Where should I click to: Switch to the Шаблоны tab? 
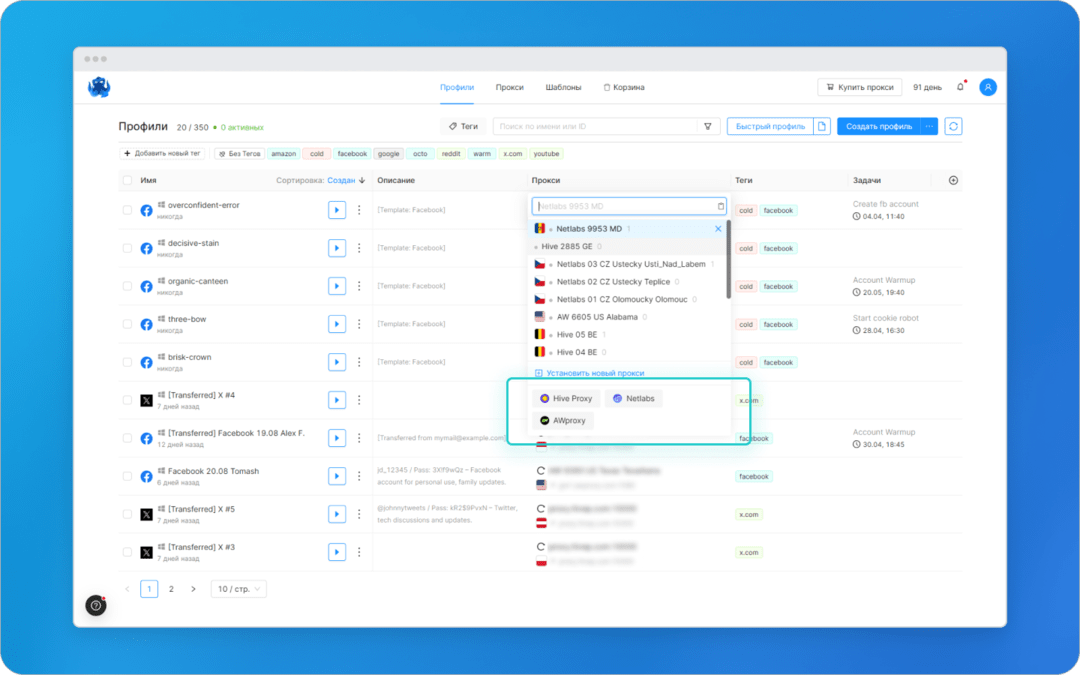[563, 87]
